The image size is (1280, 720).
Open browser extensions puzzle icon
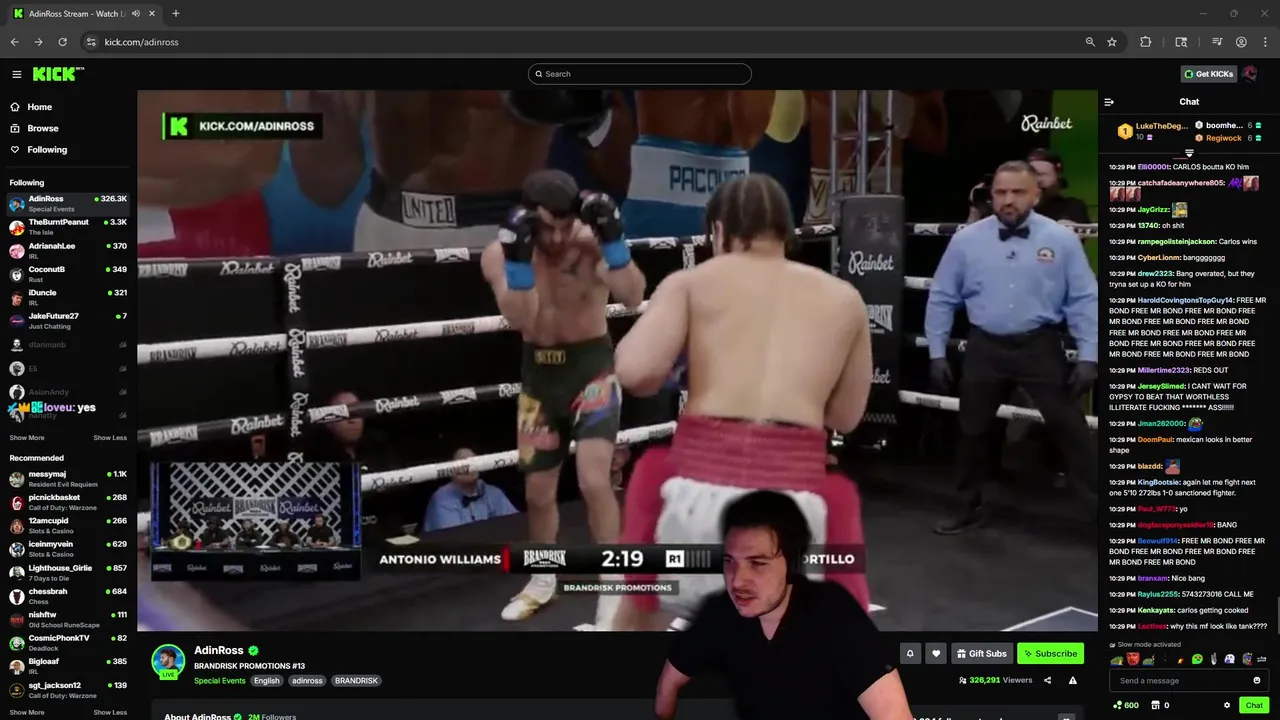1146,42
